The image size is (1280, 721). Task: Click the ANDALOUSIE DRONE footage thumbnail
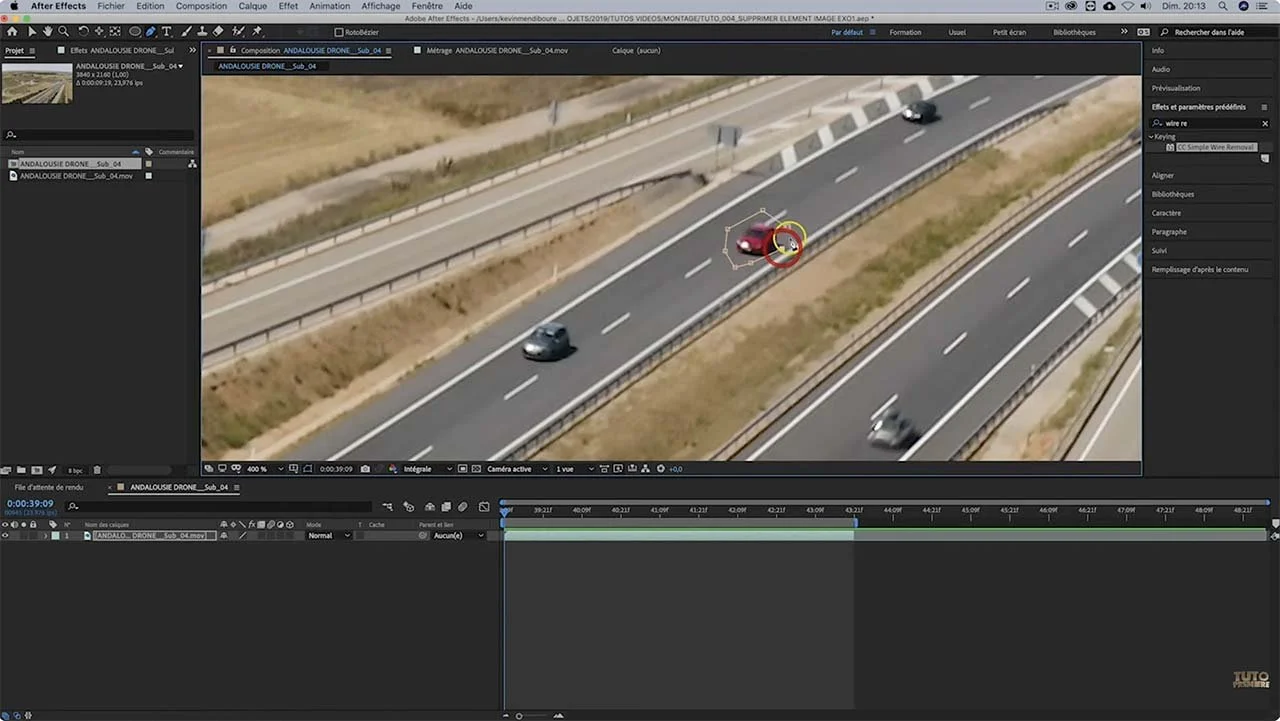click(x=37, y=83)
